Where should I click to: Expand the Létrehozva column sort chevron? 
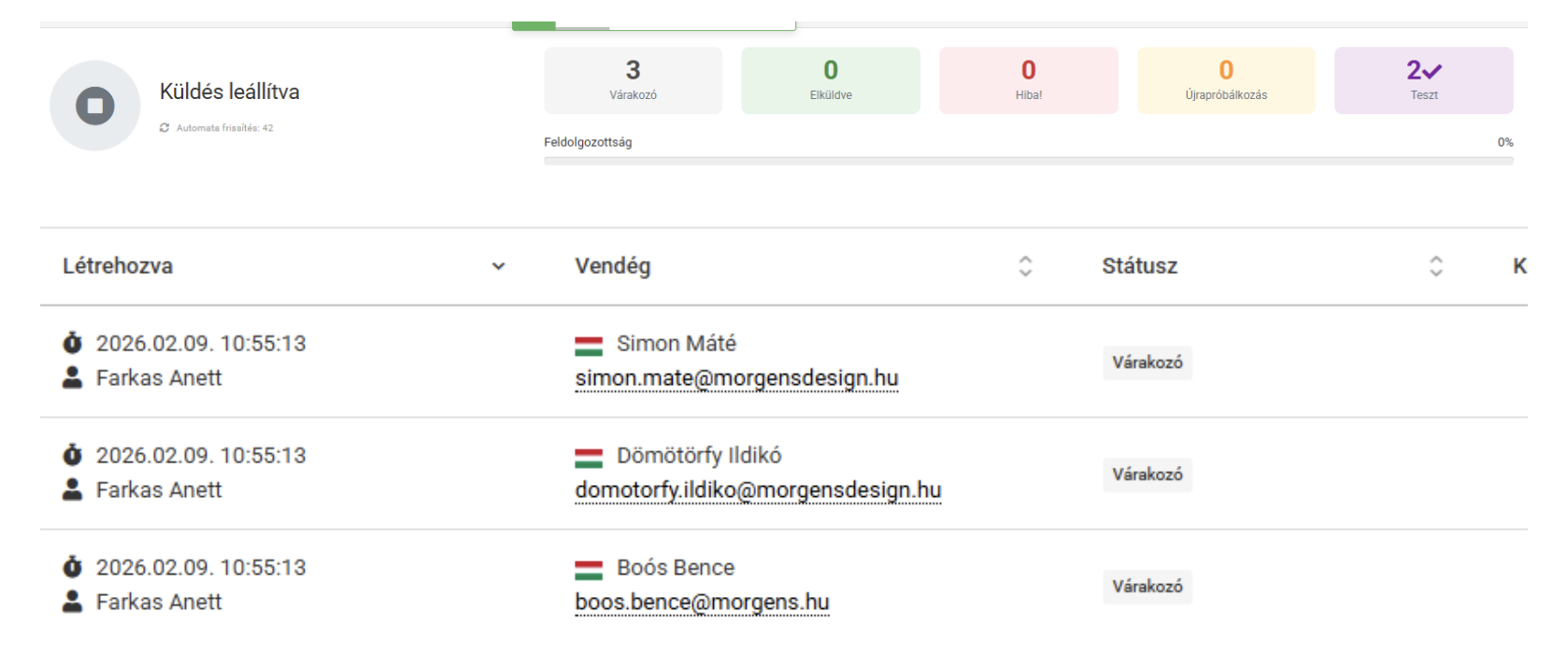pyautogui.click(x=498, y=266)
